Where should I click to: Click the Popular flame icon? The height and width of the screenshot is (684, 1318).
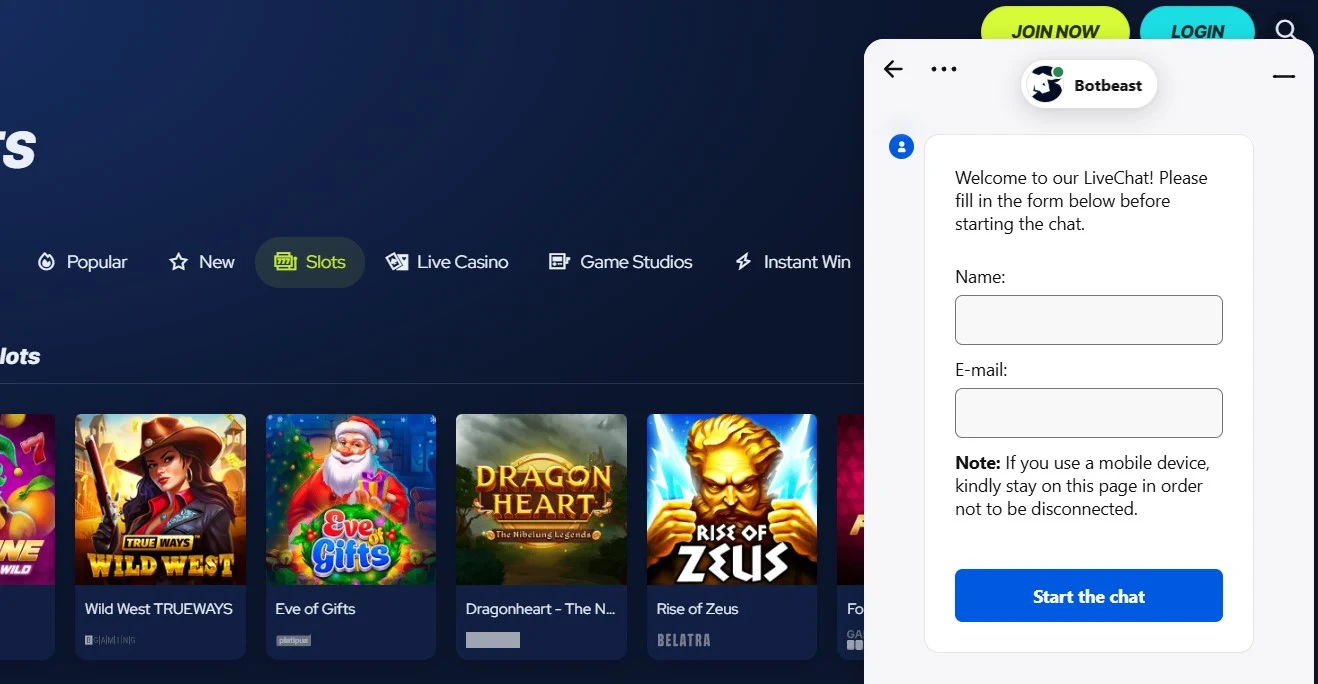pos(46,262)
